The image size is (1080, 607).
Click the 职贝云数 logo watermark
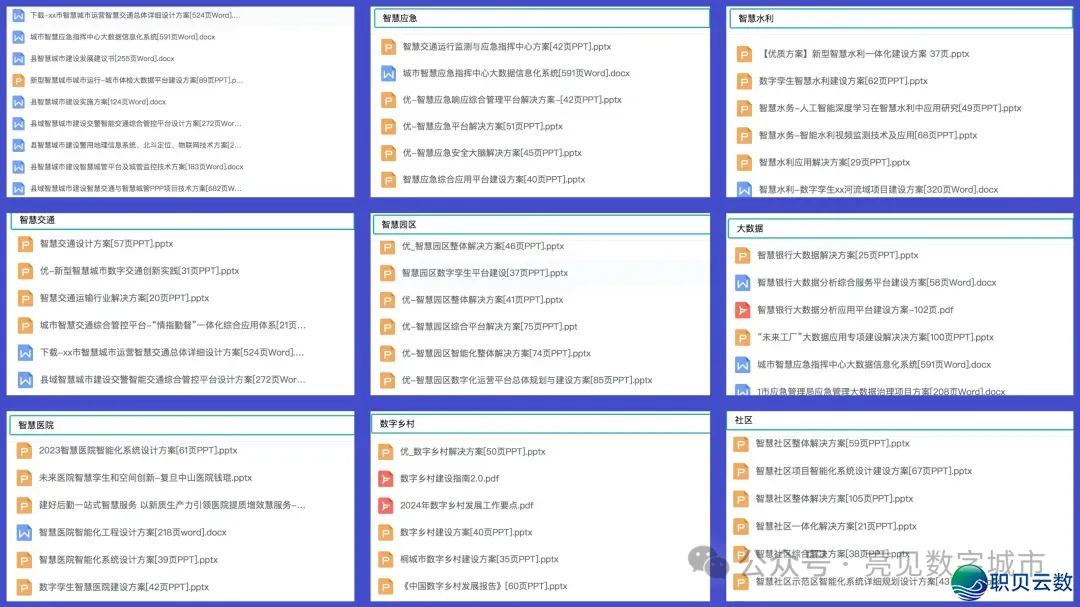(x=1012, y=581)
